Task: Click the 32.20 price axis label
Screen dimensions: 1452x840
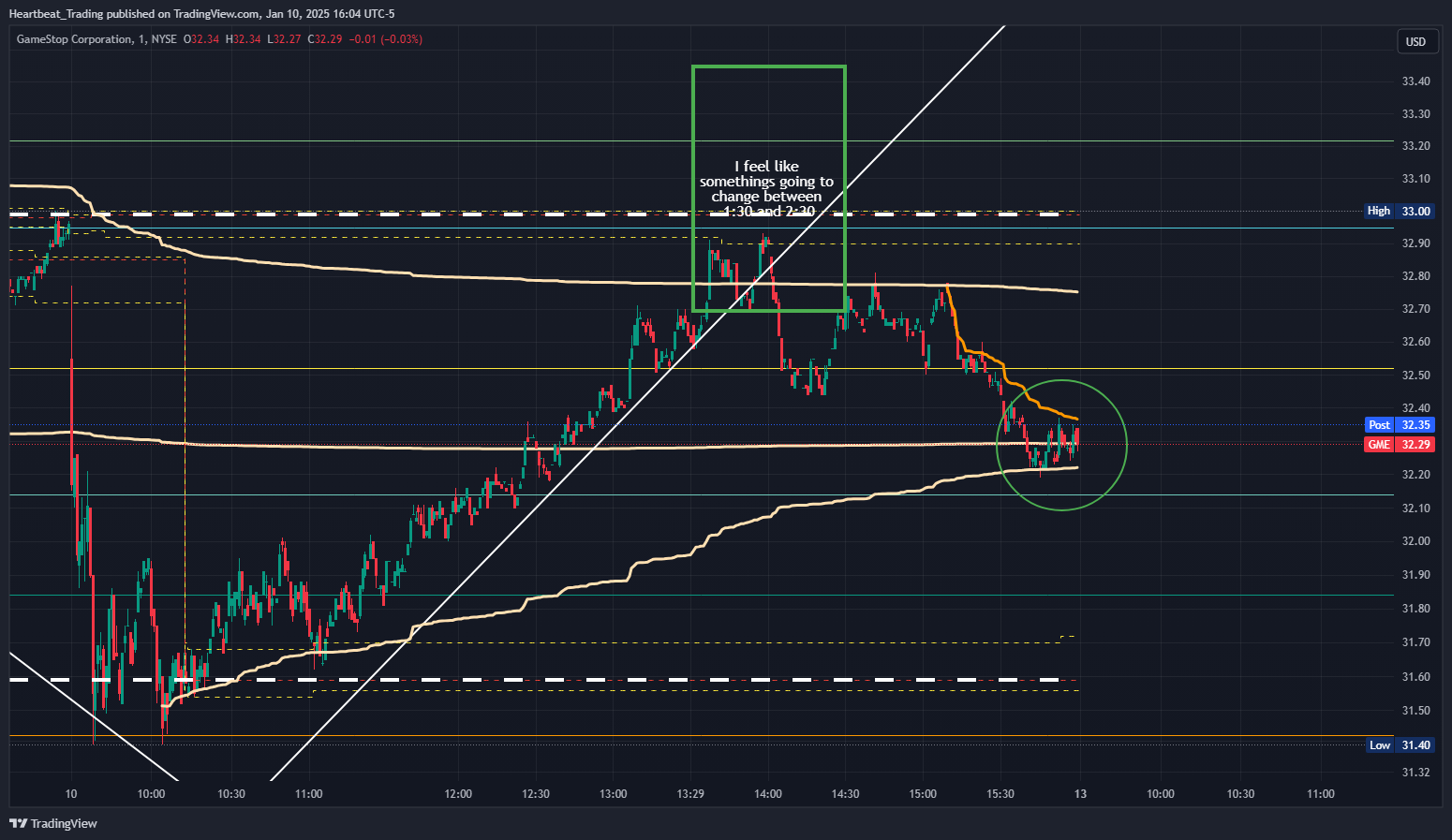Action: click(1415, 475)
